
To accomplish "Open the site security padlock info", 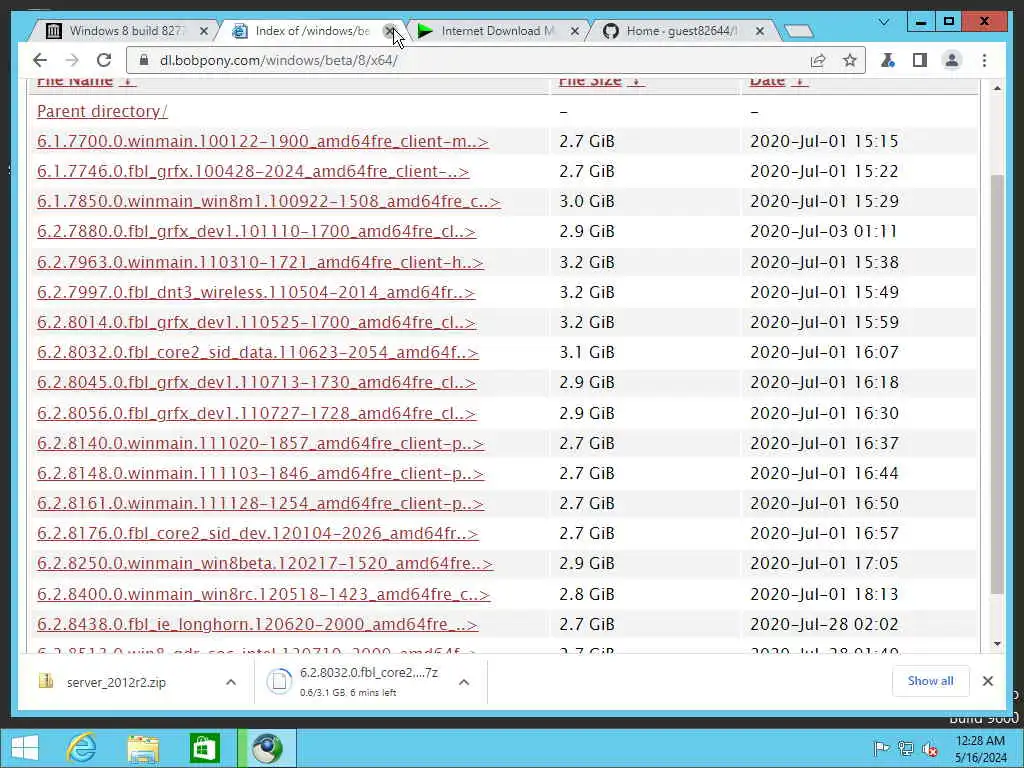I will [x=144, y=60].
